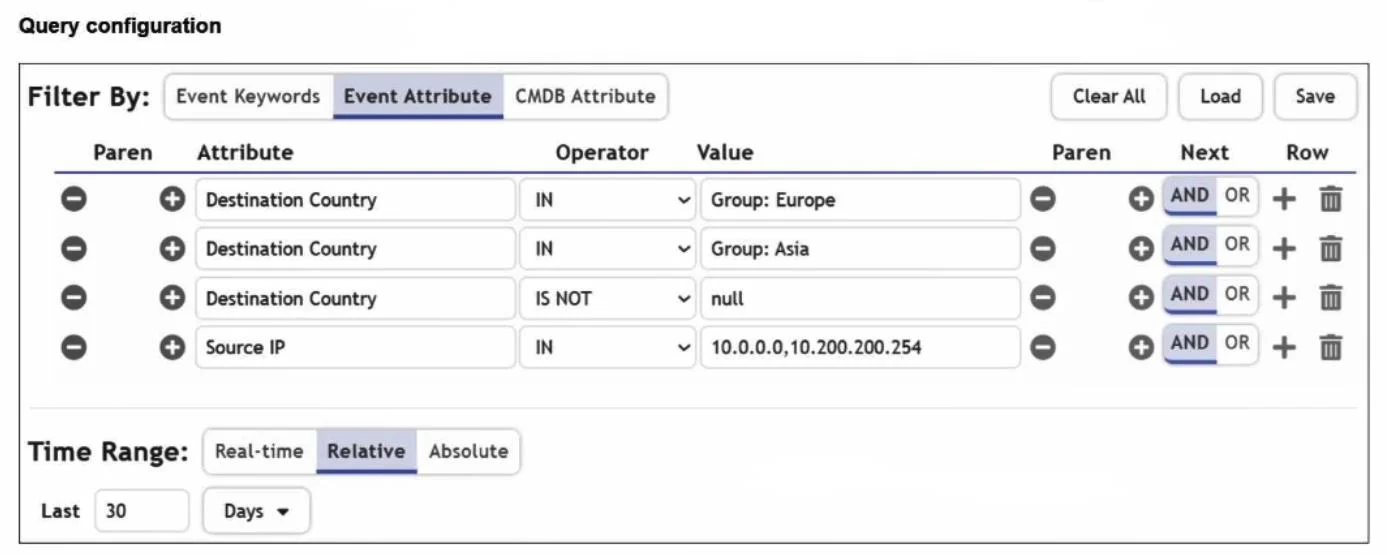Set AND for the null row
The height and width of the screenshot is (555, 1387).
(x=1189, y=294)
